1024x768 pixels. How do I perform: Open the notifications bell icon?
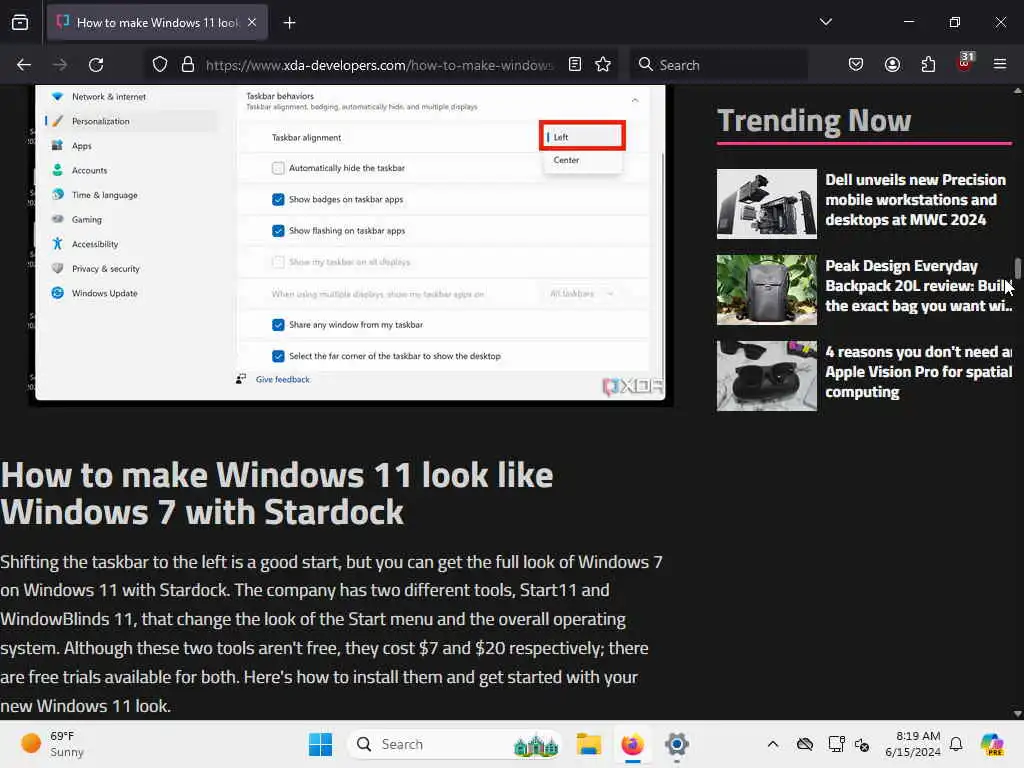tap(956, 744)
